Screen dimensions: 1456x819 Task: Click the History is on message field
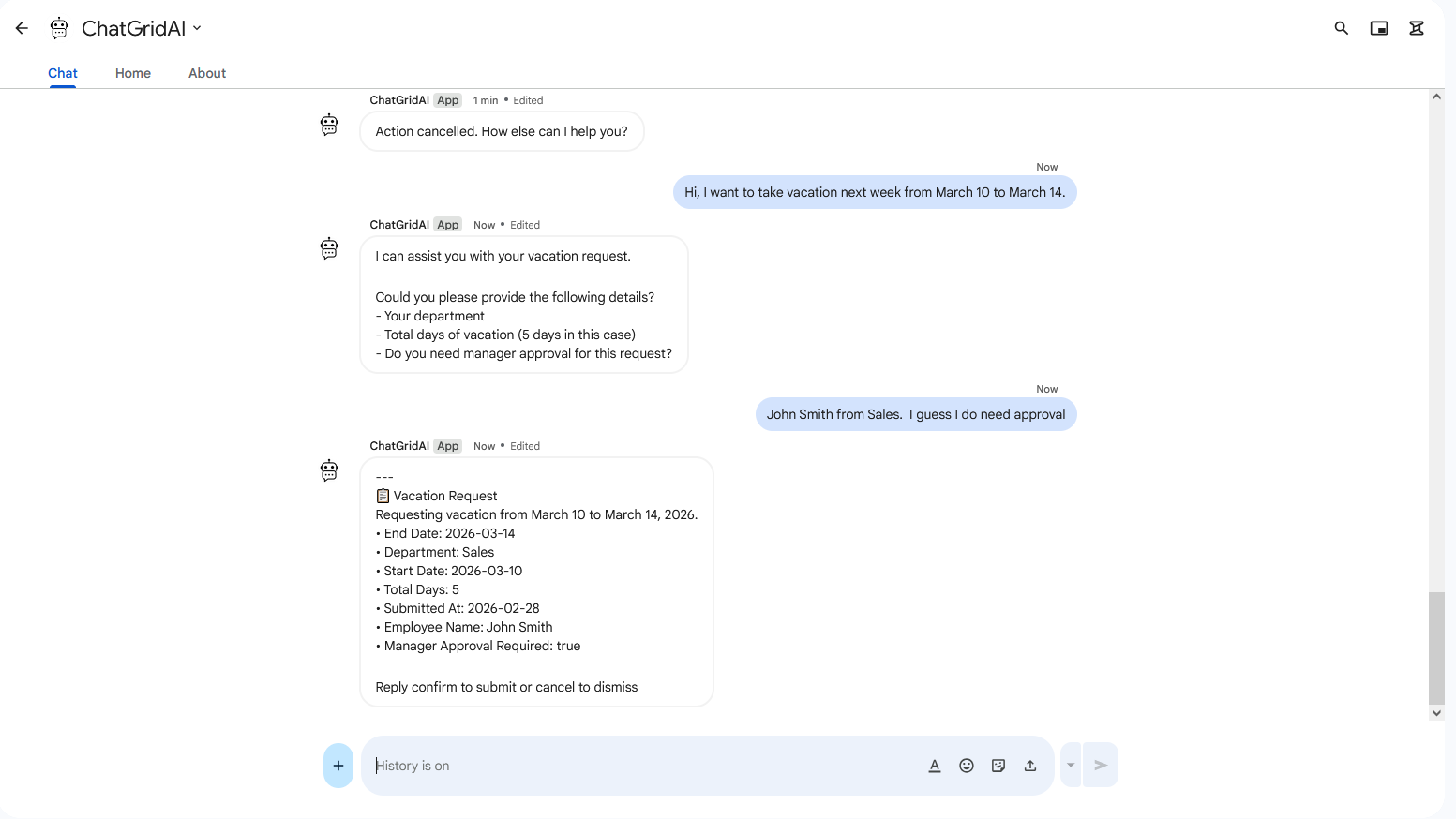click(638, 766)
